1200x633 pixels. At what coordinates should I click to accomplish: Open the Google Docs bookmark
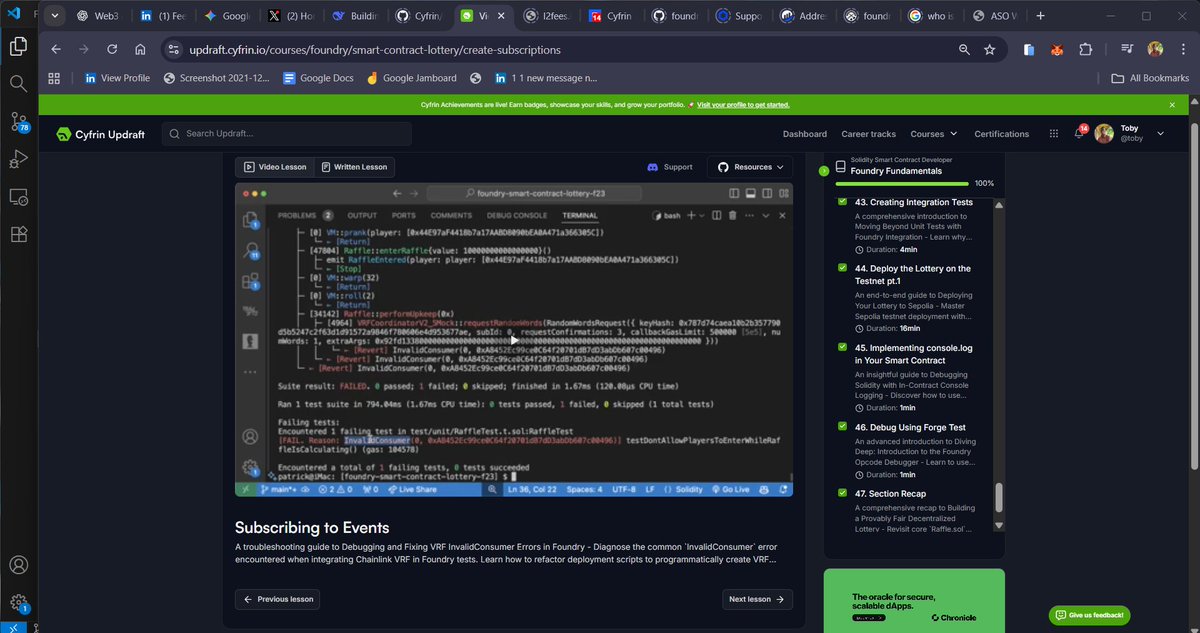318,78
